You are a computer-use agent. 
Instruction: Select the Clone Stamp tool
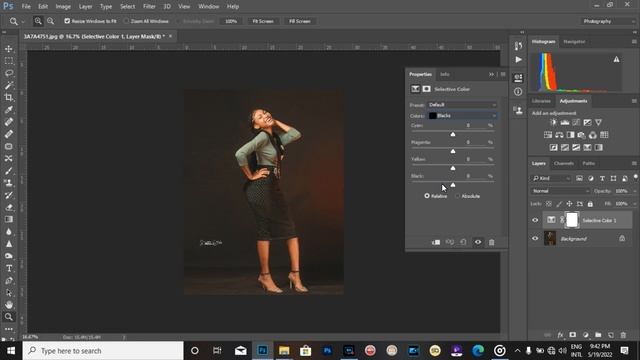(9, 183)
